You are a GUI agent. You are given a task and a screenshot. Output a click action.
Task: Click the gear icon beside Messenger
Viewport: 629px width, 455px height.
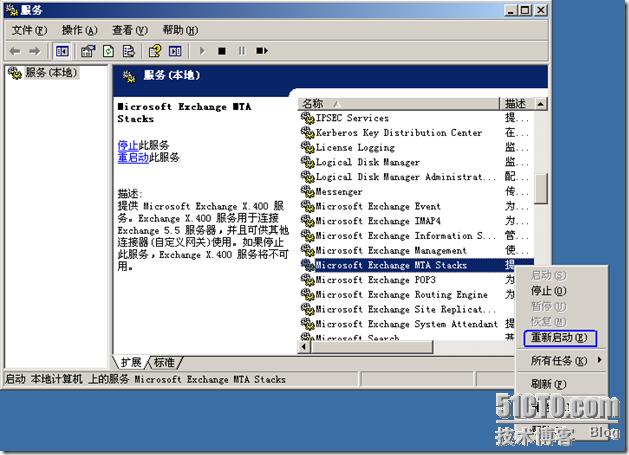pos(307,191)
